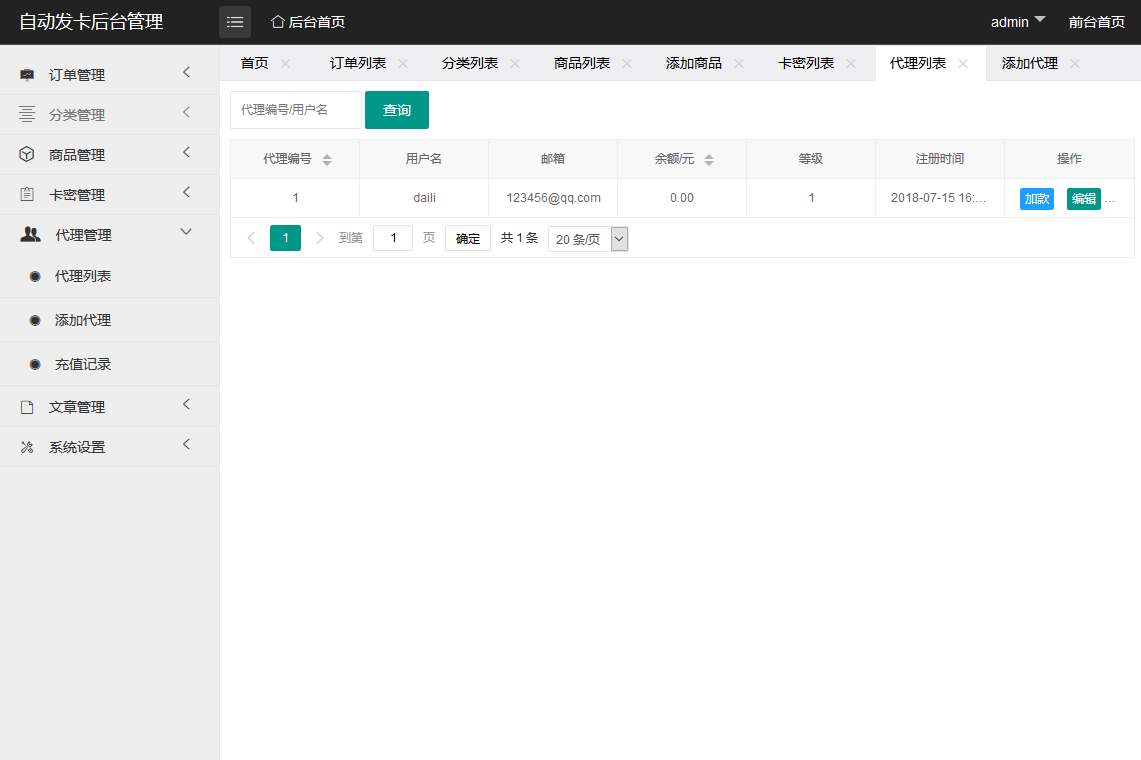
Task: Expand the 分类管理 menu
Action: coord(108,115)
